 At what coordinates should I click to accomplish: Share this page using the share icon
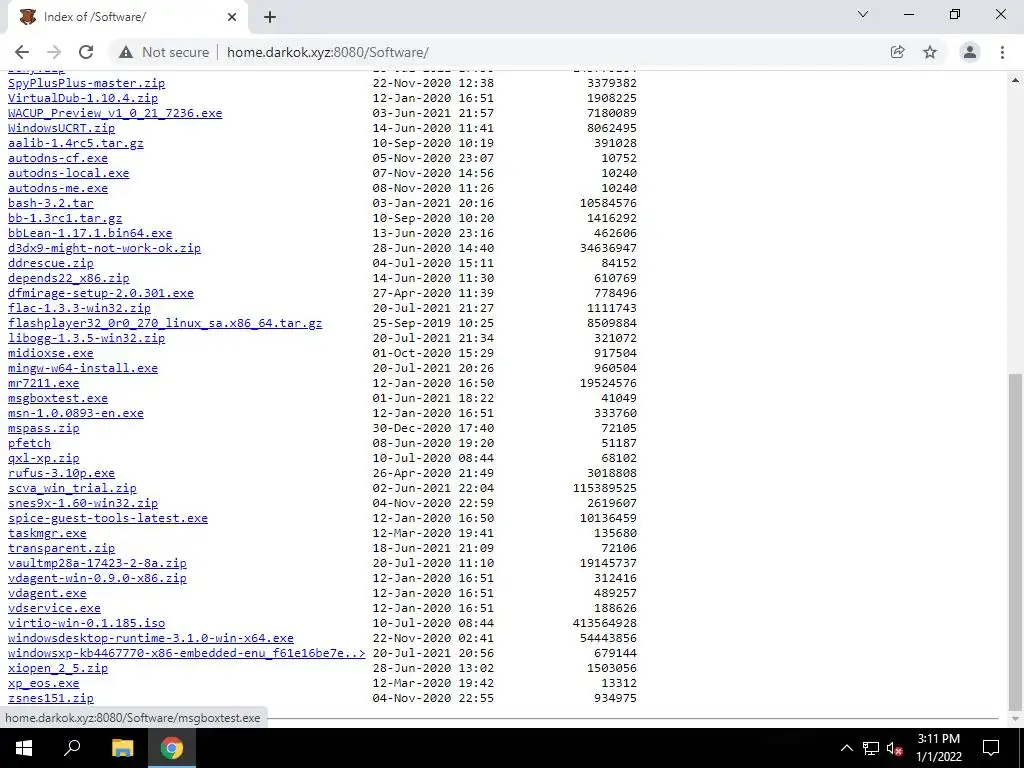897,52
